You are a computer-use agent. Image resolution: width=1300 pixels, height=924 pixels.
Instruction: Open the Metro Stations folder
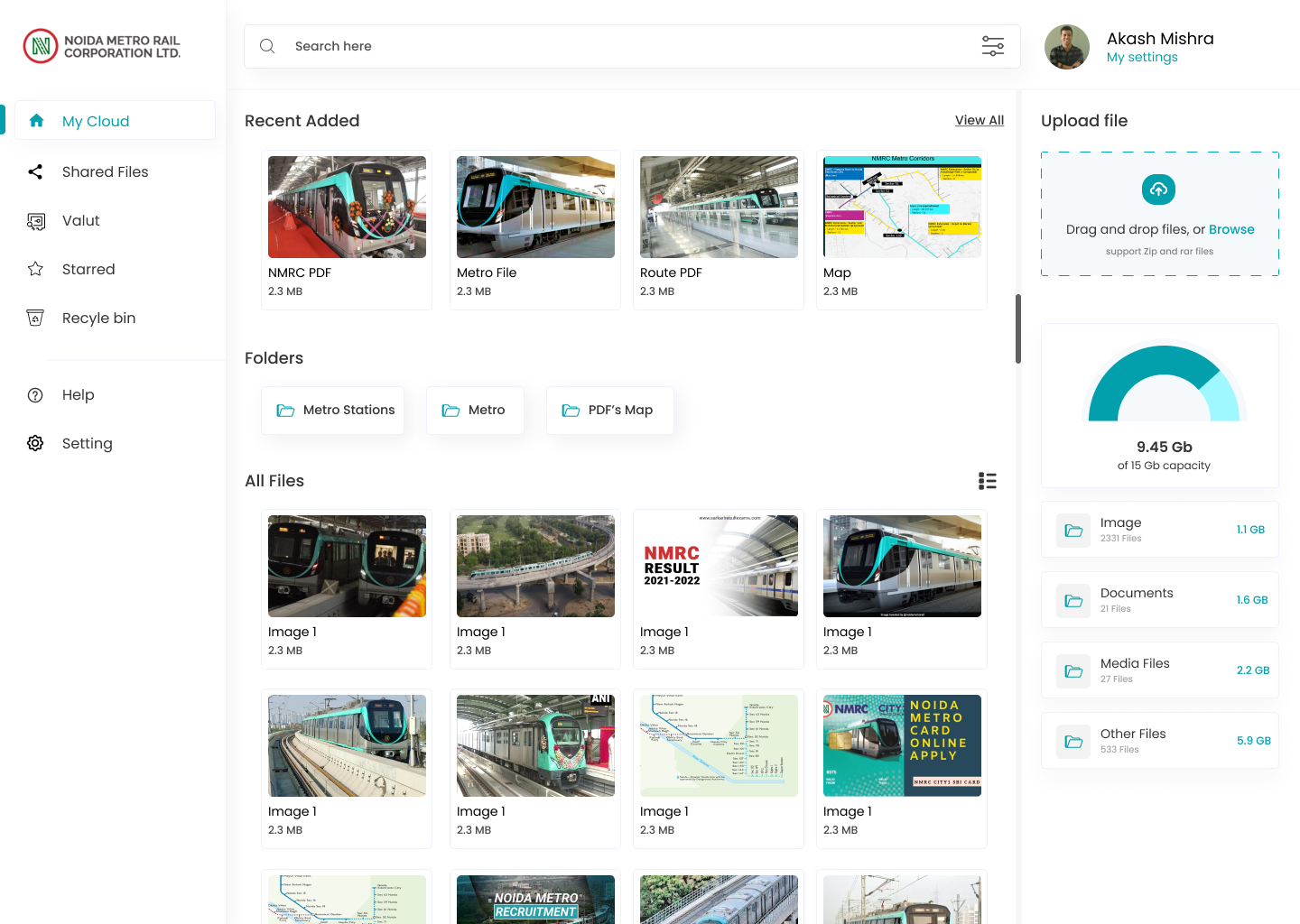tap(333, 411)
